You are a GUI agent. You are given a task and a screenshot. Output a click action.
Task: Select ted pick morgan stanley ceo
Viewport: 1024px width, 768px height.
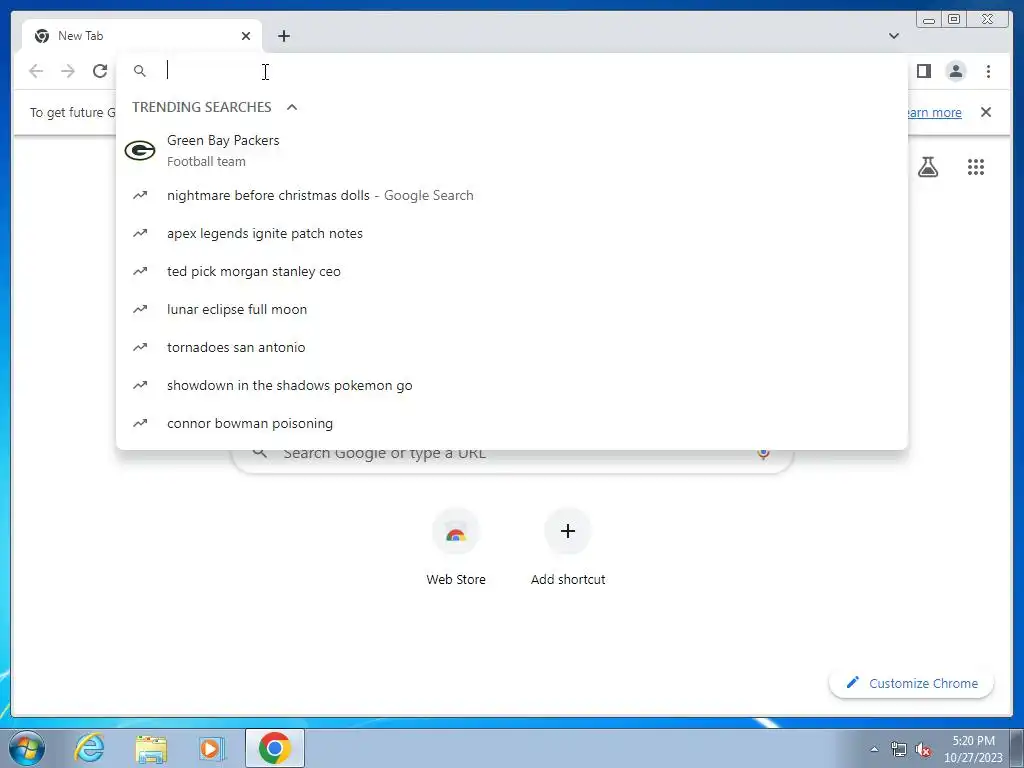[x=511, y=271]
